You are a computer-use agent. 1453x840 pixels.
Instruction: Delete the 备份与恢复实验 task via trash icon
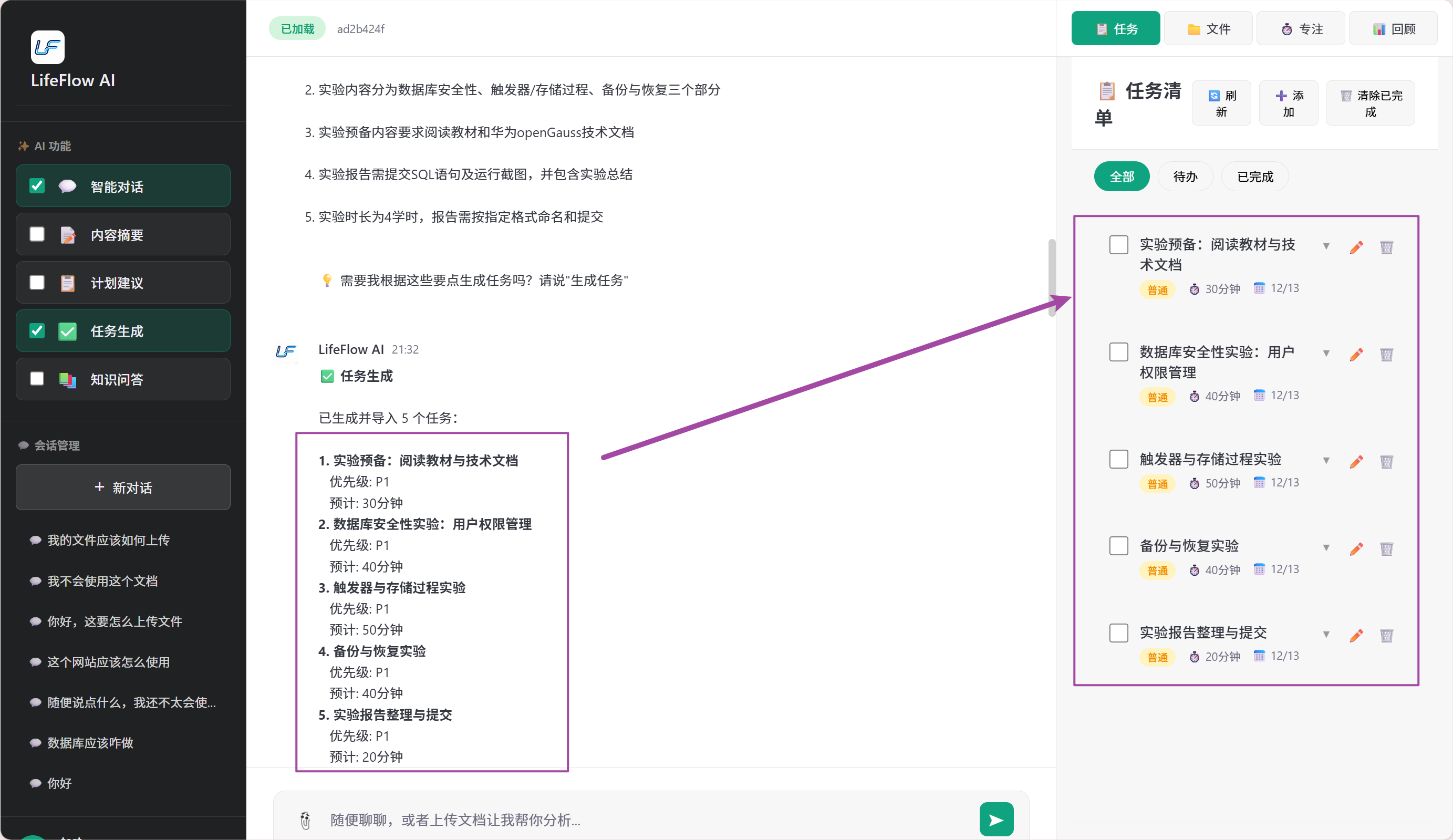pos(1386,548)
